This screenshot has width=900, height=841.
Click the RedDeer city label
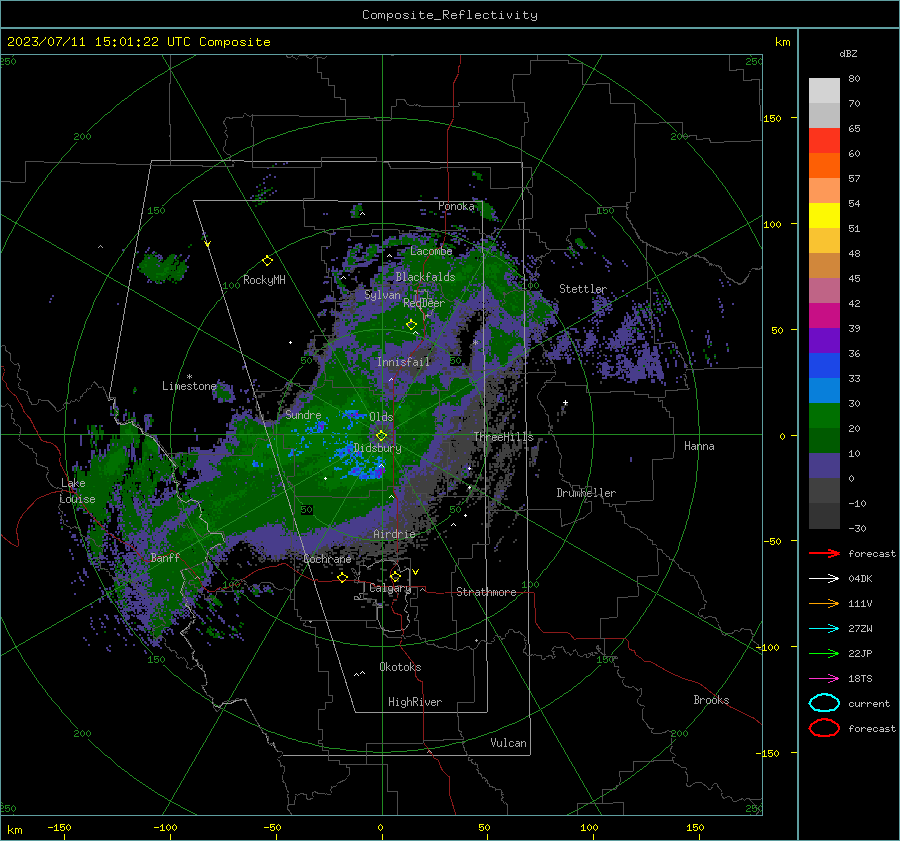[424, 303]
